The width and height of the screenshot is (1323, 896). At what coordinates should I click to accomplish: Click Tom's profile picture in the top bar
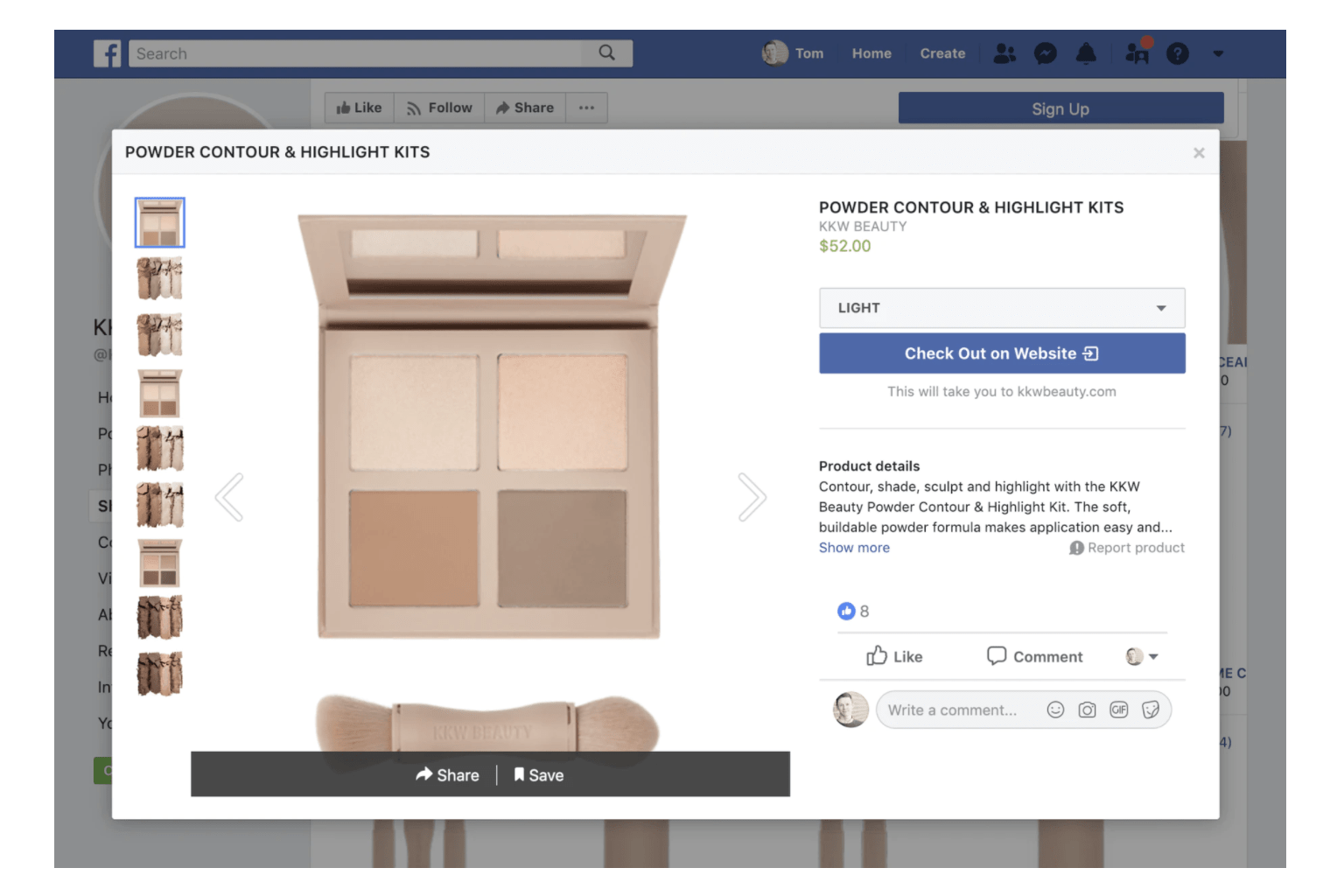(774, 53)
